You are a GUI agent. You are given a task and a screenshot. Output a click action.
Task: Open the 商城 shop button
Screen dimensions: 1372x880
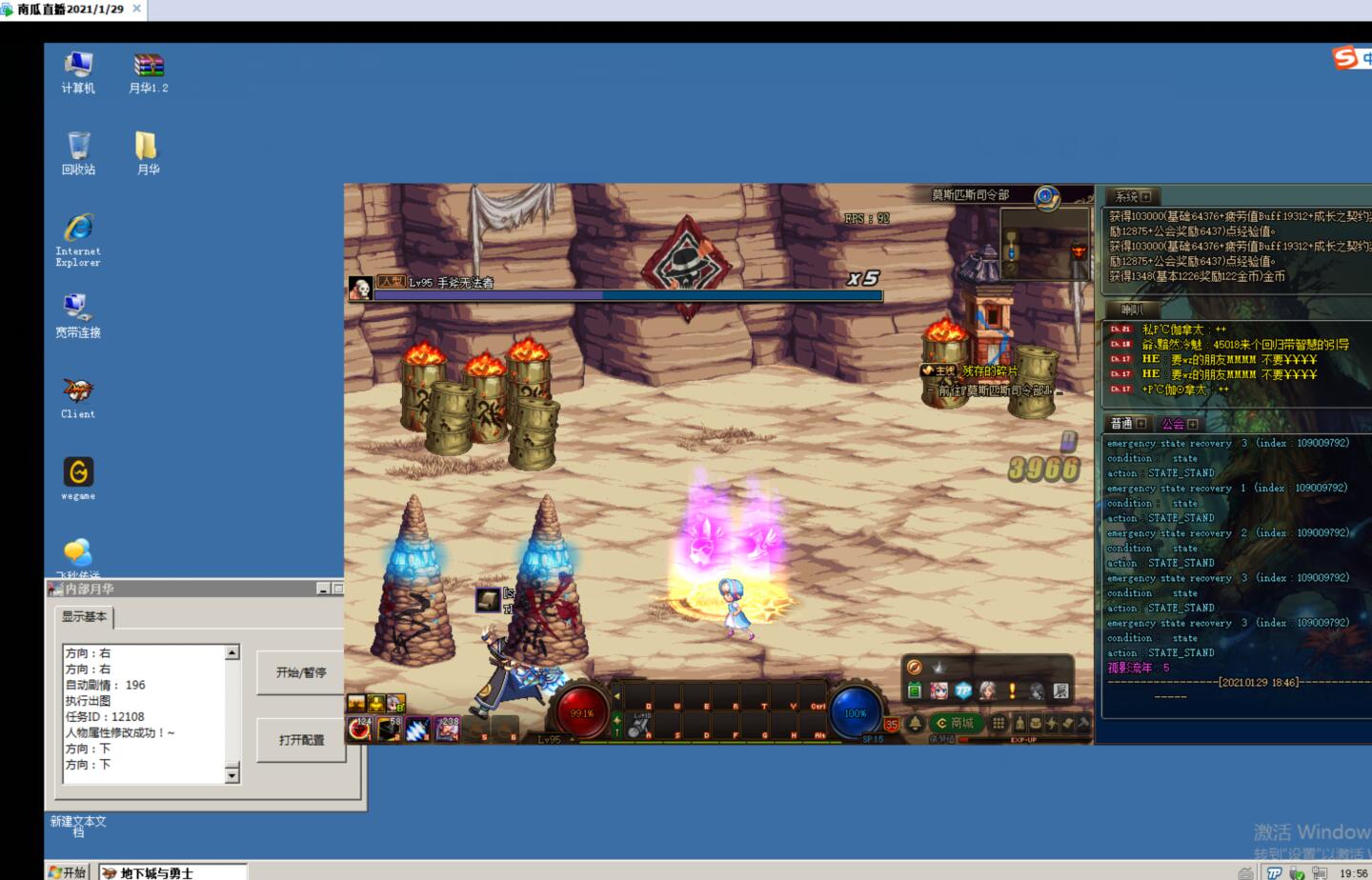[956, 724]
